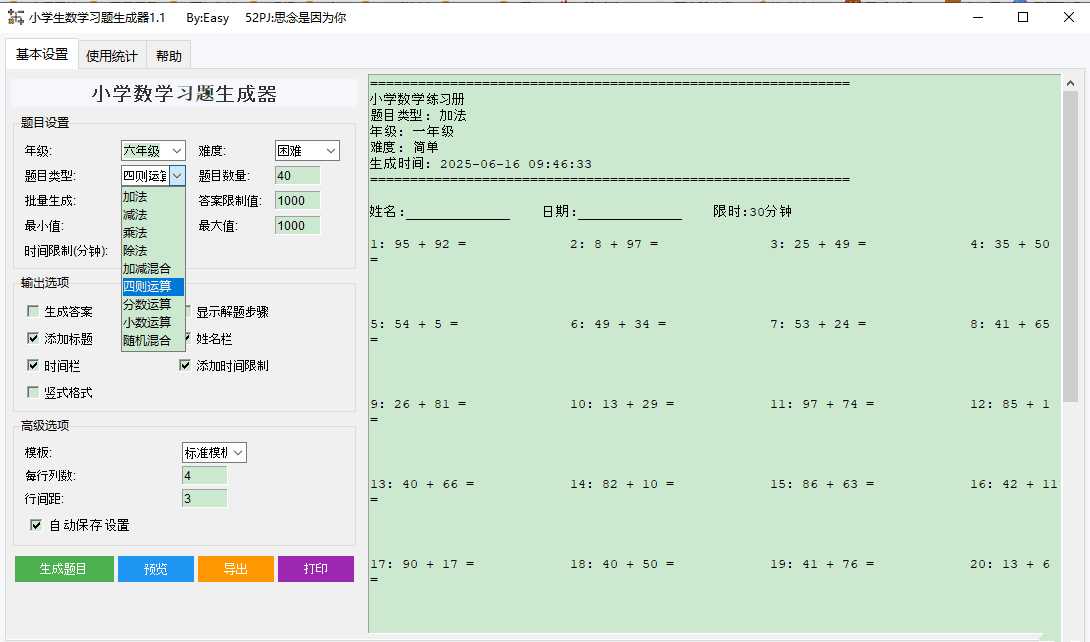Click the blue 预览 preview button
Viewport: 1090px width, 642px height.
point(155,568)
